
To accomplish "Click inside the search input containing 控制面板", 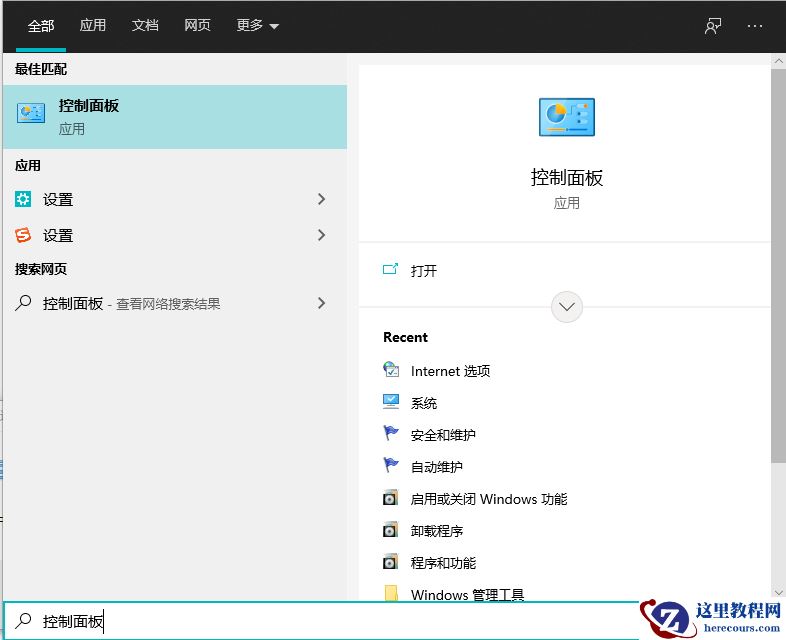I will (x=321, y=621).
